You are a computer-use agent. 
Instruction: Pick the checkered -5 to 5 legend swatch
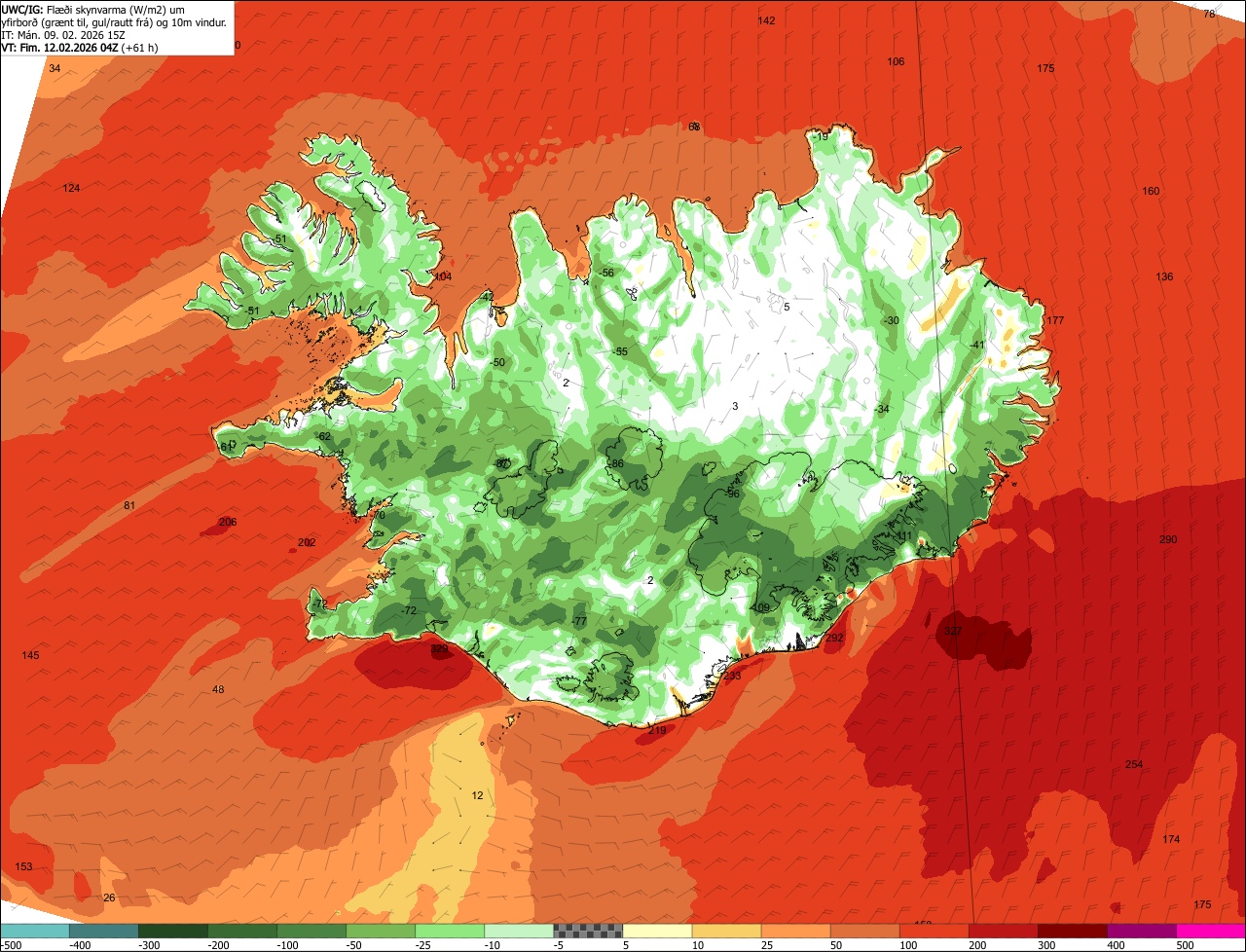point(588,931)
